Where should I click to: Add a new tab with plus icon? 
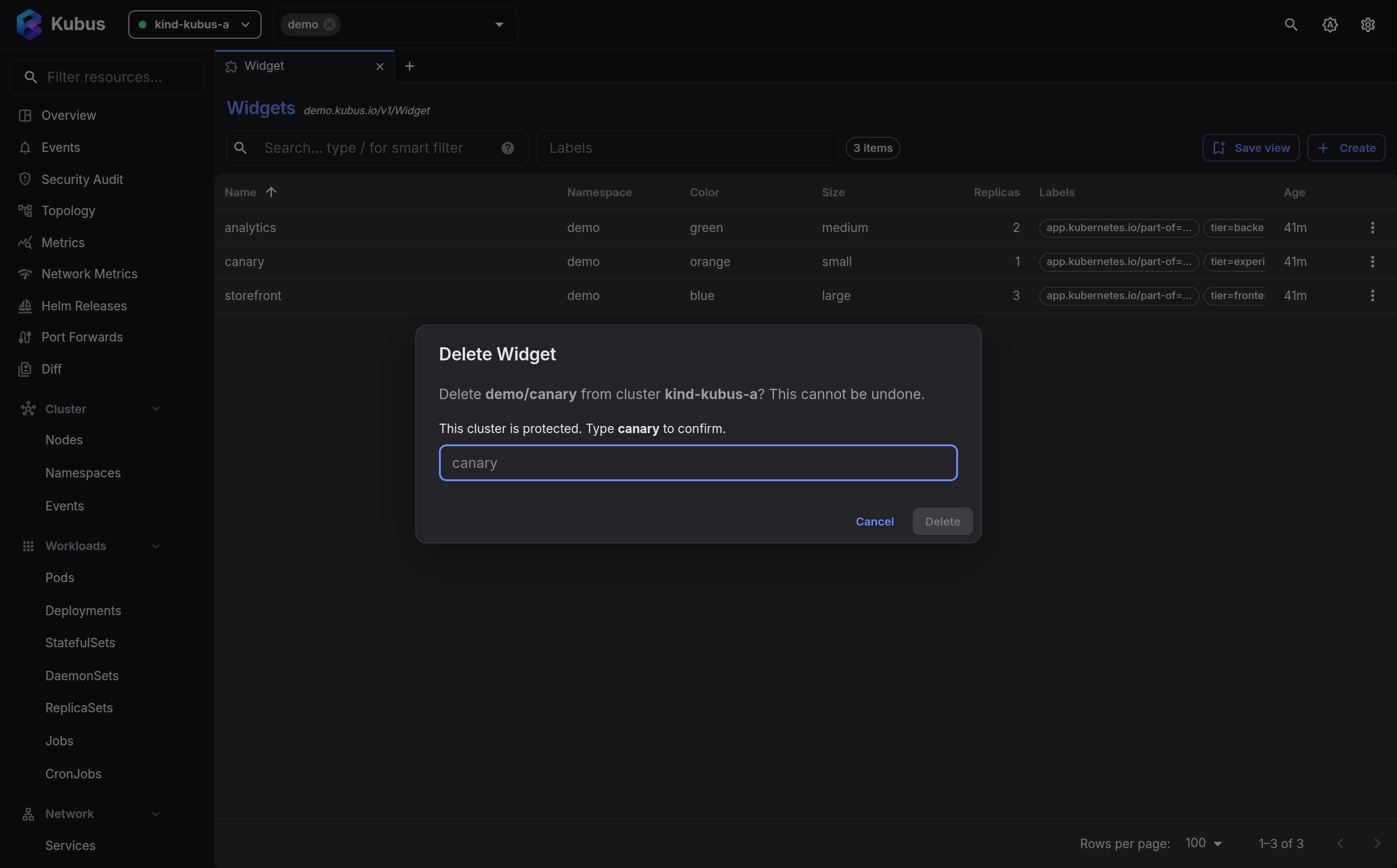pos(409,67)
